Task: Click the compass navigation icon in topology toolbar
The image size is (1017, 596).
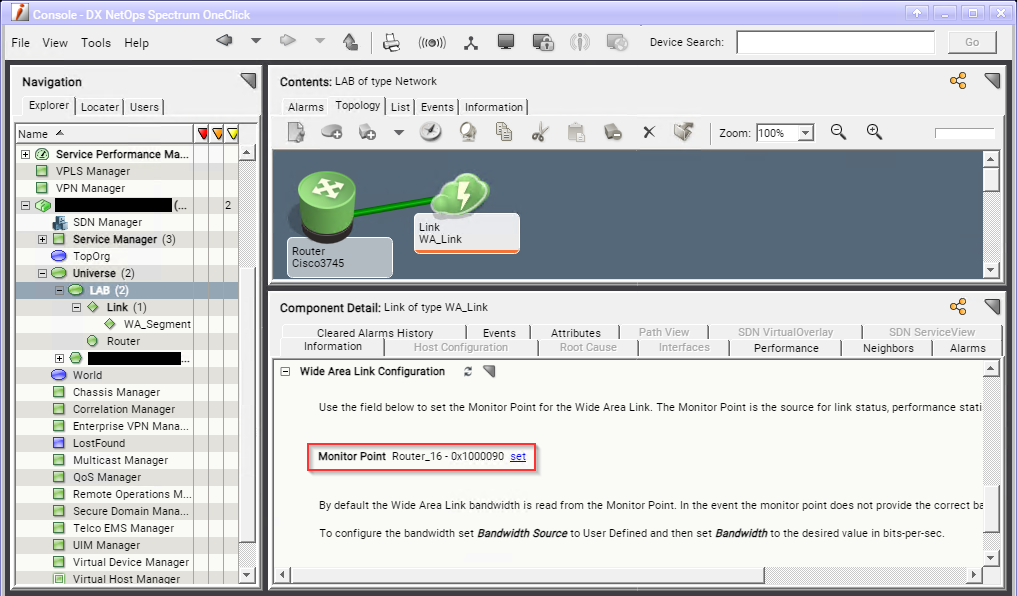Action: click(431, 132)
